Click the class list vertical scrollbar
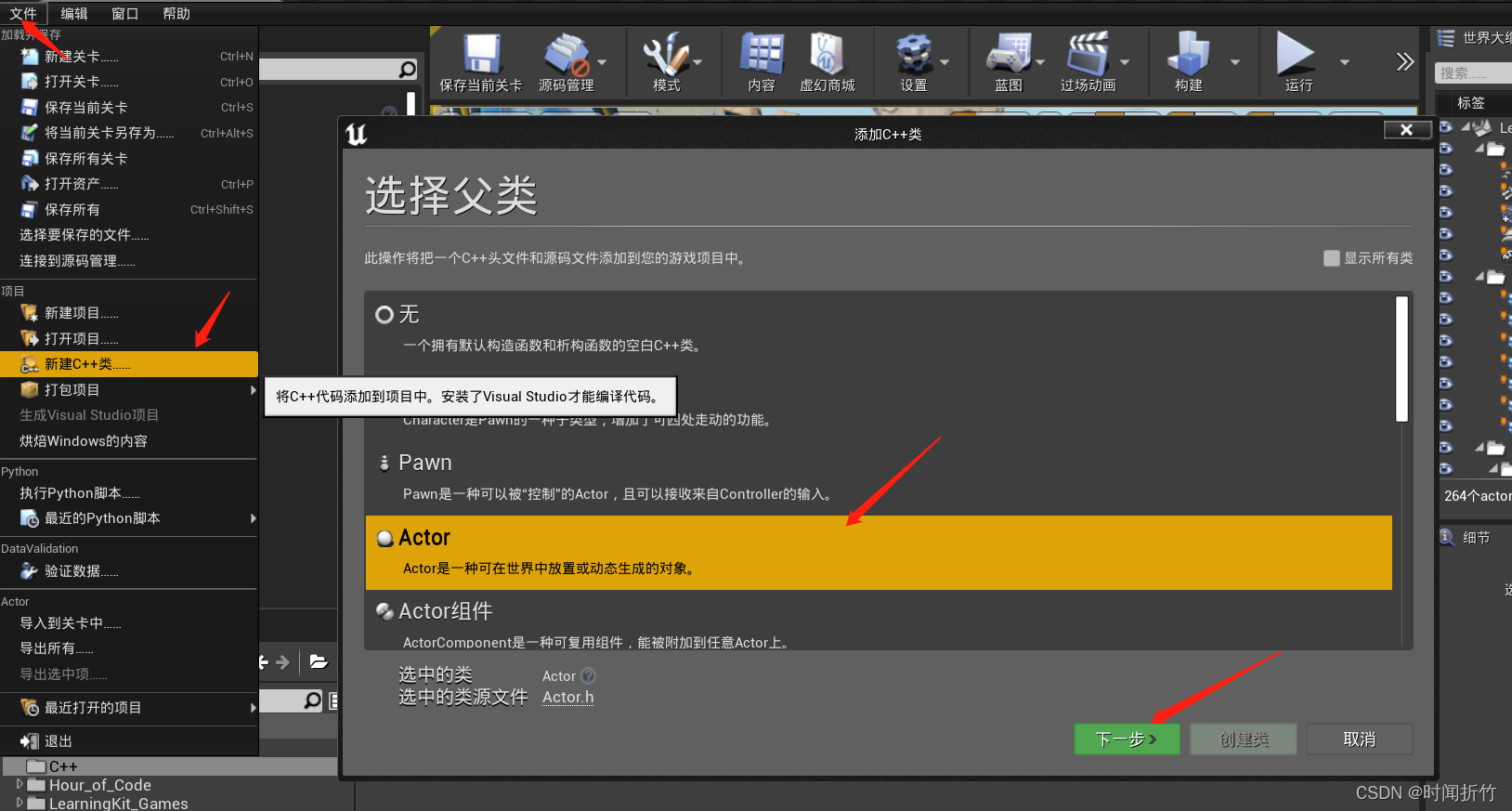 [1402, 360]
